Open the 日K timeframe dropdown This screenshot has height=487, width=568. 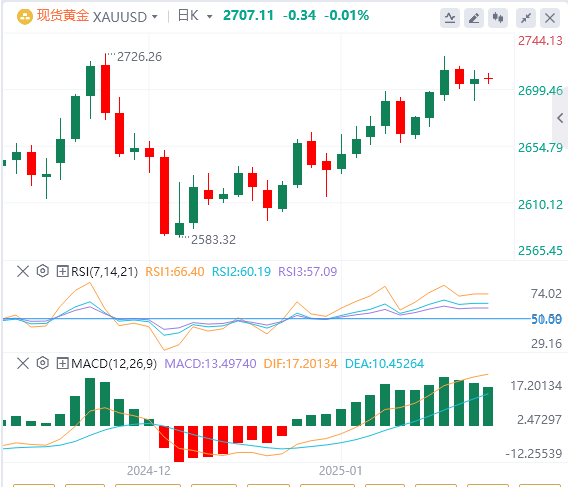195,16
